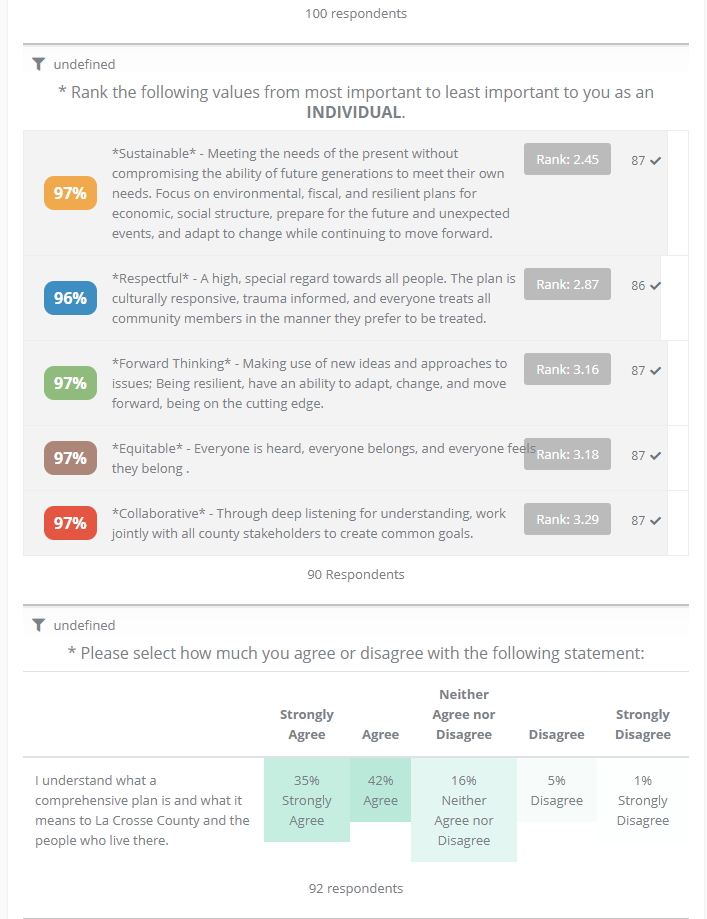Click the checkmark icon beside Sustainable's 87 count
The height and width of the screenshot is (919, 707).
656,160
